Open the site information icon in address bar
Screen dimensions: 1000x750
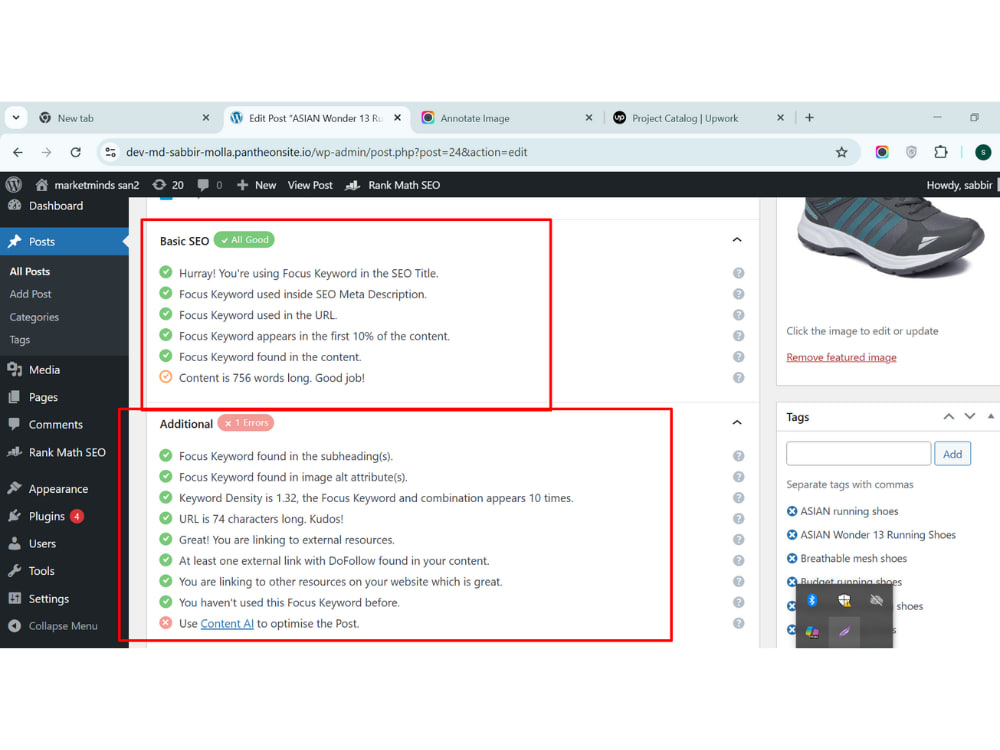pyautogui.click(x=110, y=152)
